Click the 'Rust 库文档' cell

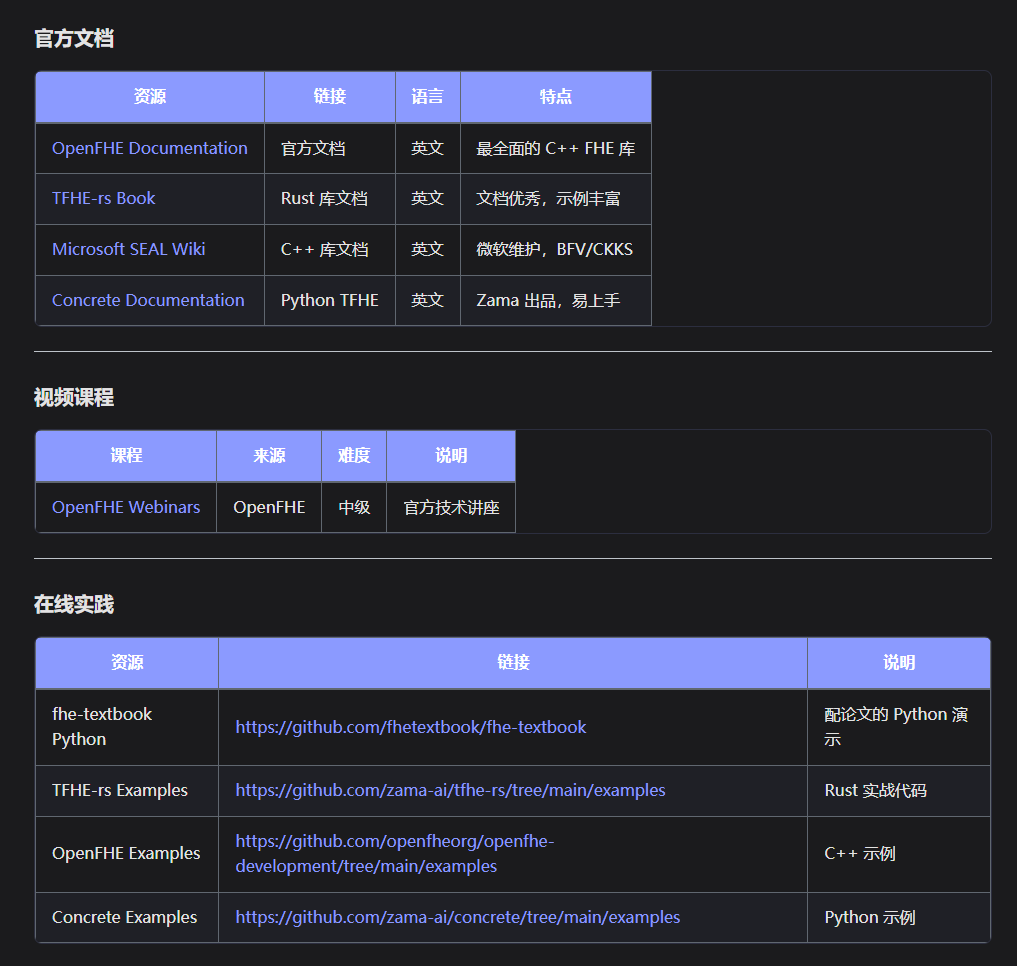coord(329,199)
